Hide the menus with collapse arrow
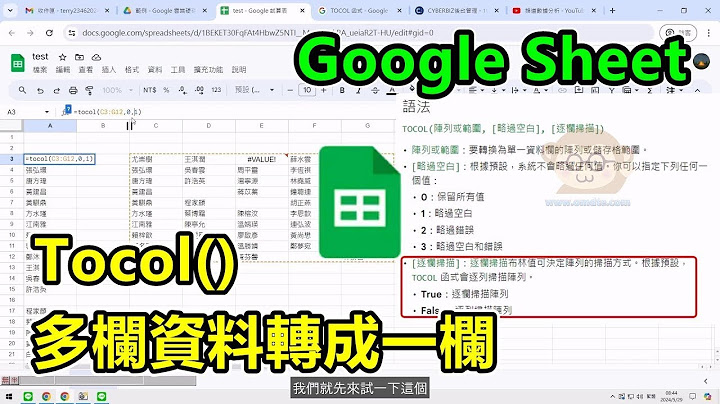720x404 pixels. click(697, 90)
